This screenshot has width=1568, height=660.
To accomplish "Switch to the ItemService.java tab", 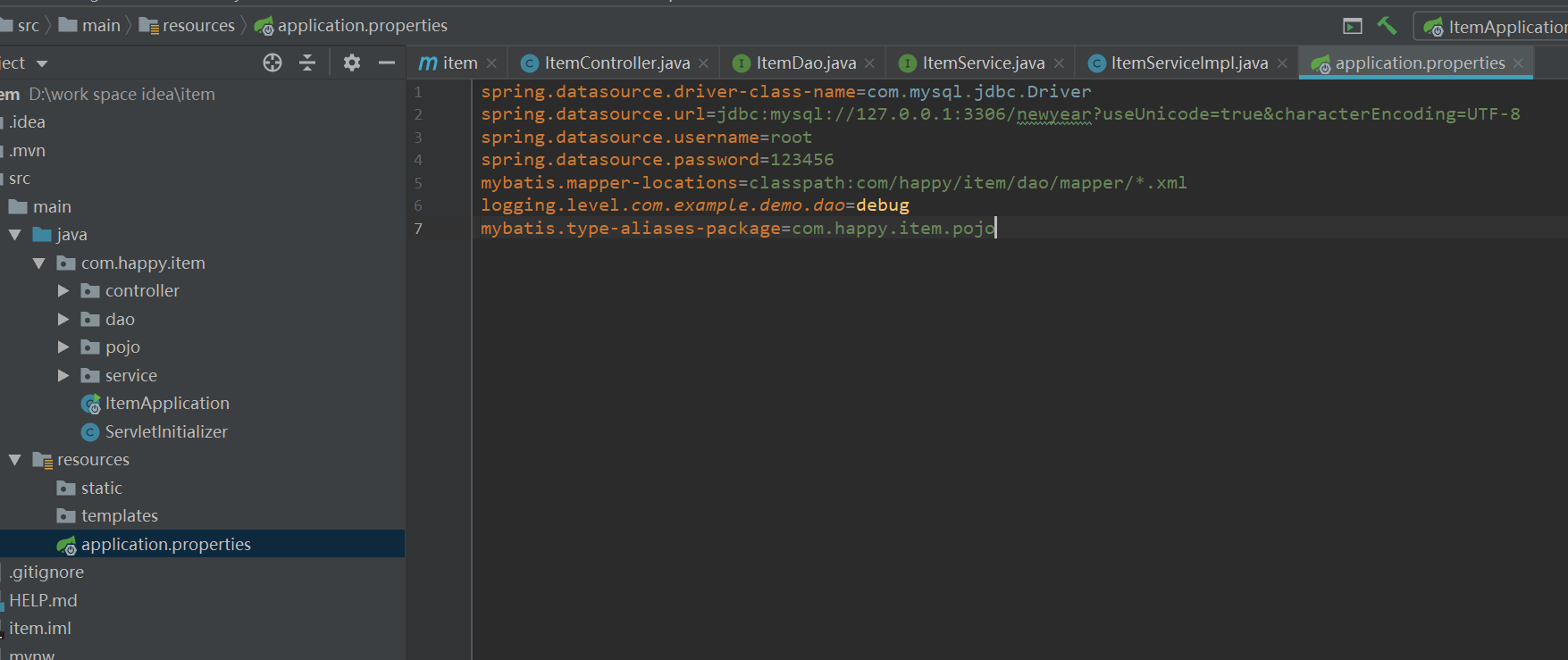I will click(x=983, y=63).
